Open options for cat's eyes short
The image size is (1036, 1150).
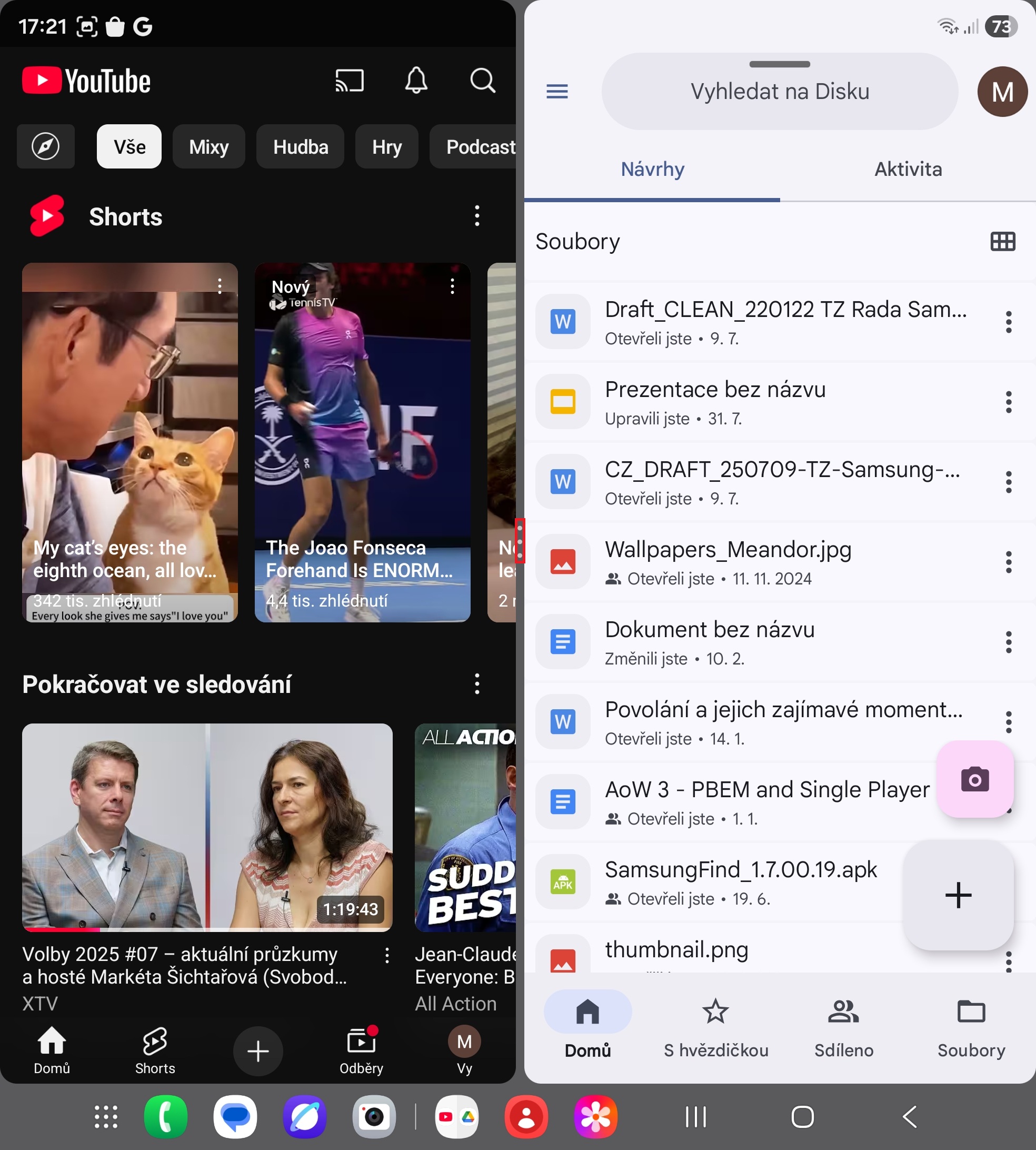(x=220, y=286)
